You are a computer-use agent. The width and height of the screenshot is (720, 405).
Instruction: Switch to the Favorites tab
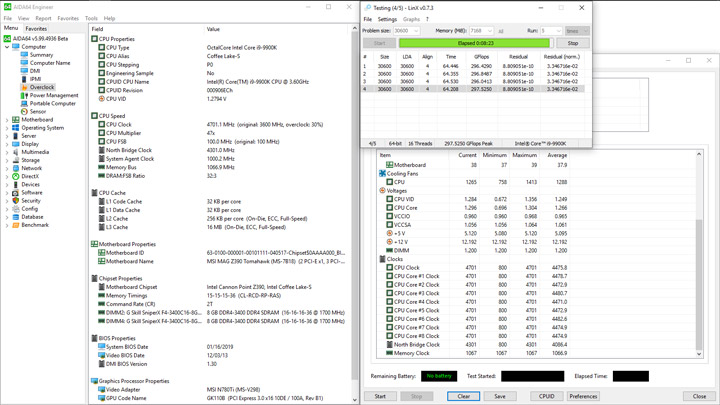tap(36, 28)
